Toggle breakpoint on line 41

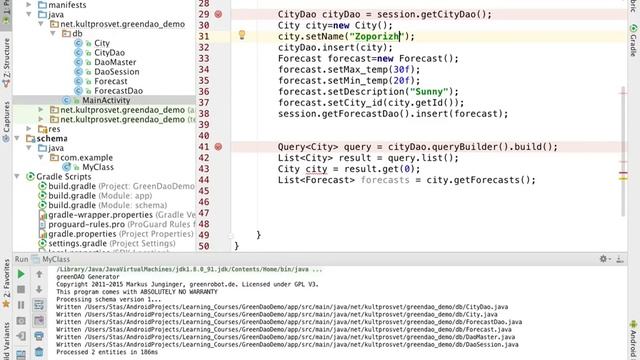(218, 147)
